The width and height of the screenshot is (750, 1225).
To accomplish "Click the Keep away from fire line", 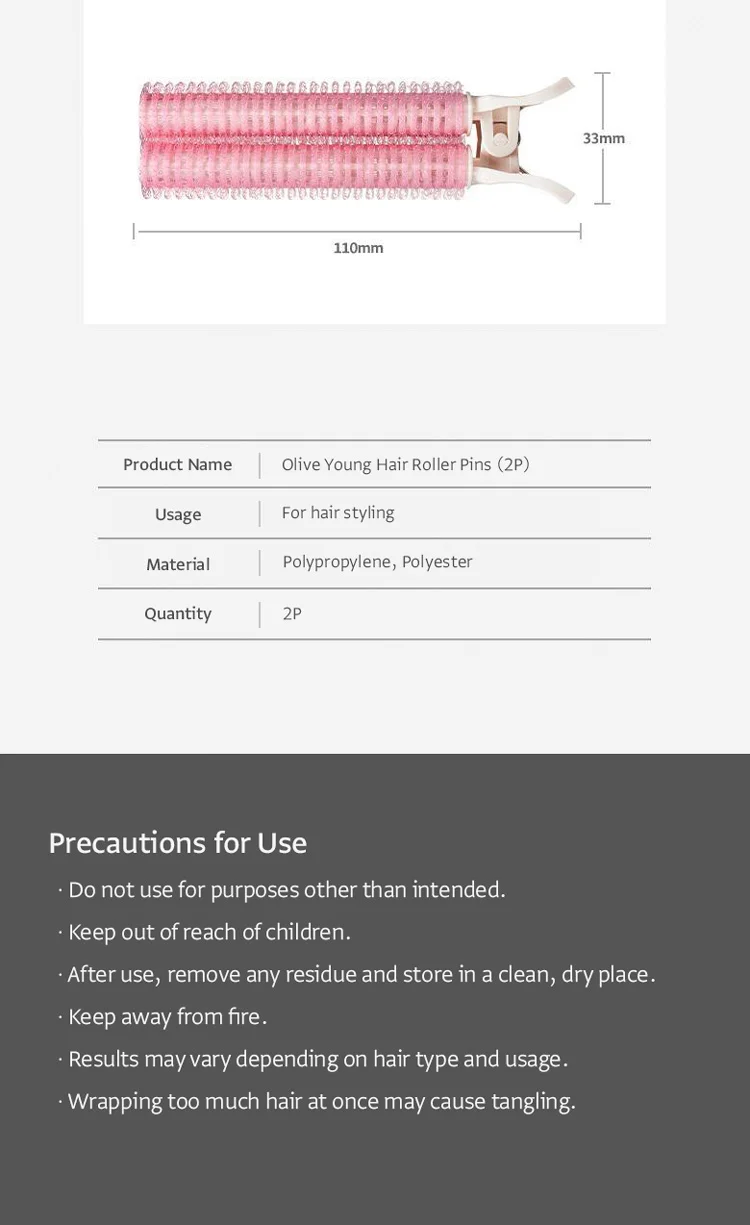I will (162, 1017).
